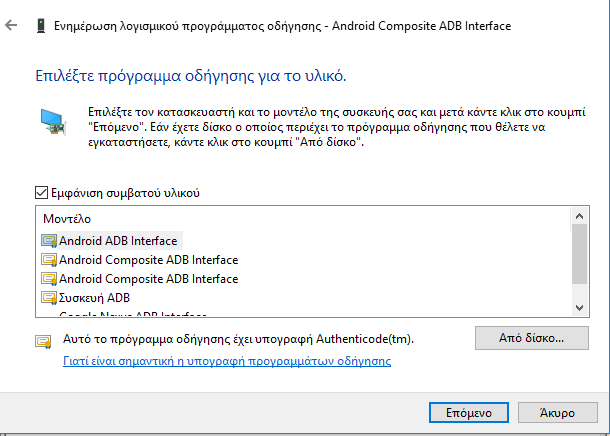Click the second Android Composite ADB Interface icon
The height and width of the screenshot is (436, 610).
[50, 279]
